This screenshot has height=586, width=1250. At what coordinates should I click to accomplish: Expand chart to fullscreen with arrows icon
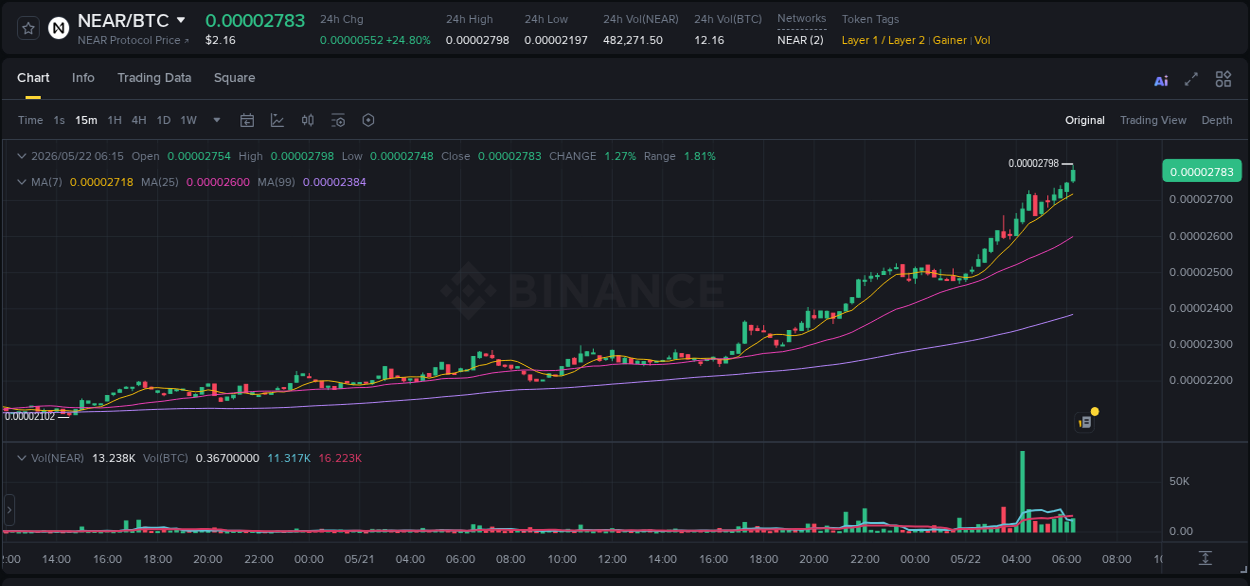tap(1191, 79)
